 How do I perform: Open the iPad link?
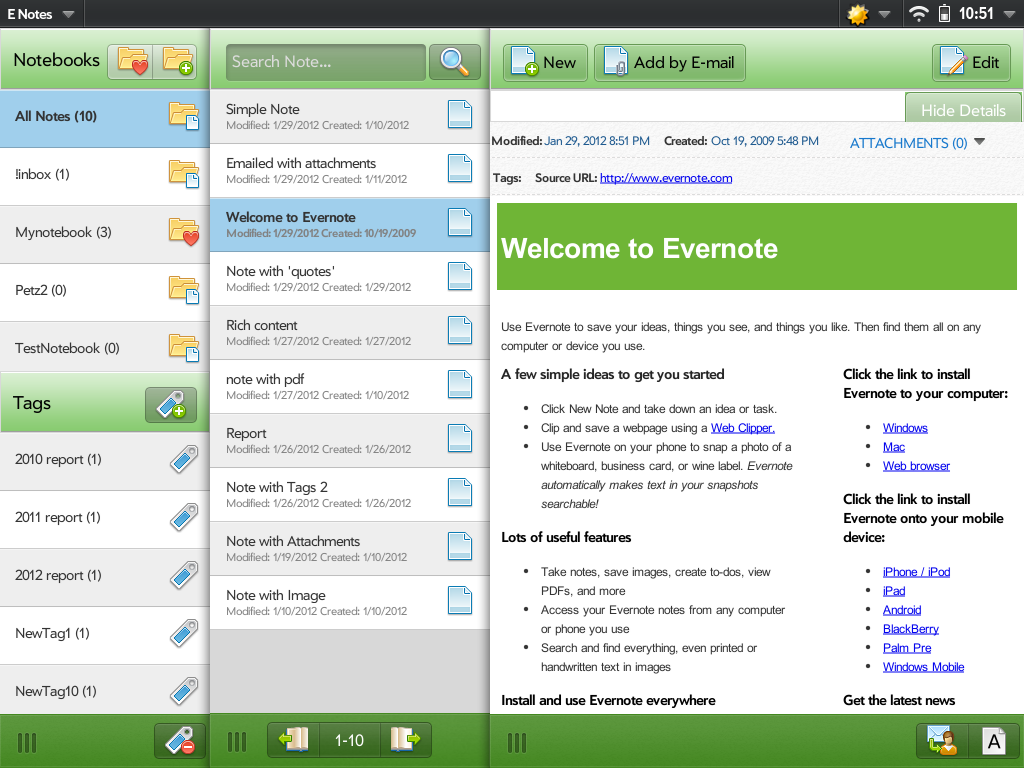click(894, 590)
